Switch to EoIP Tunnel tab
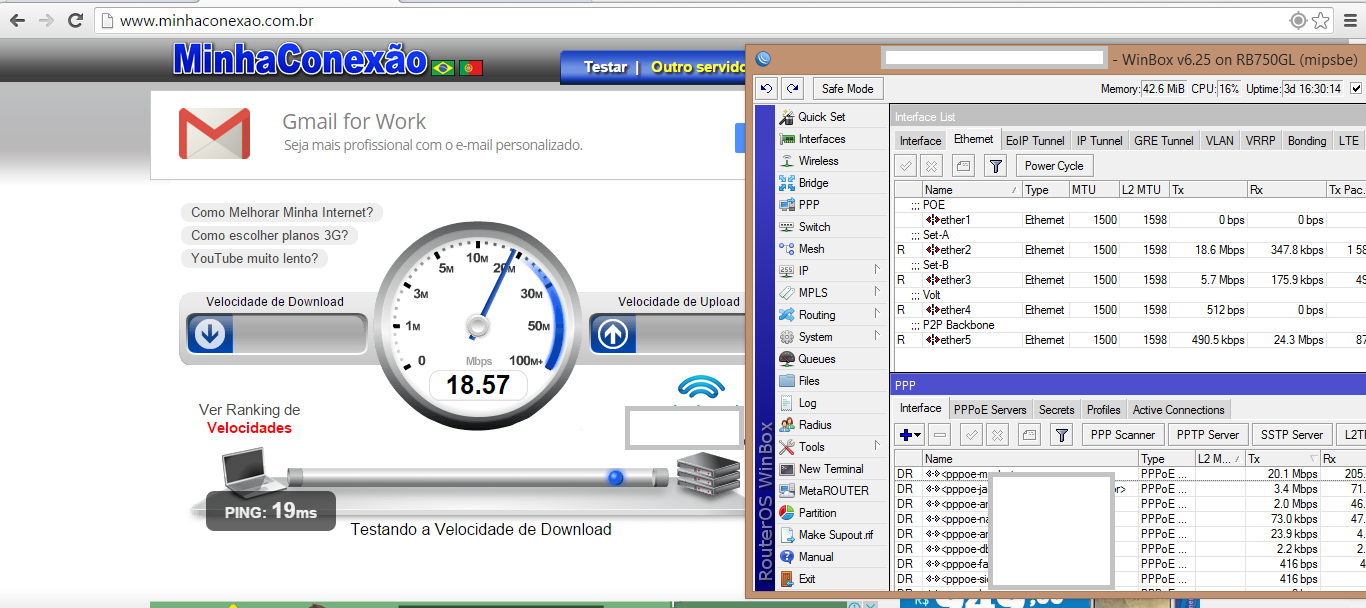 click(x=1035, y=141)
